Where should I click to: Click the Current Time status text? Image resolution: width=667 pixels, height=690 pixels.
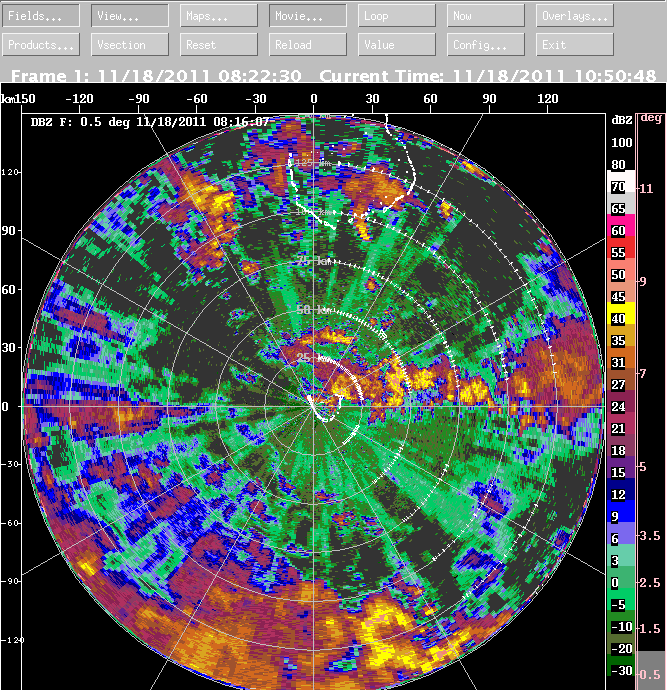point(487,76)
